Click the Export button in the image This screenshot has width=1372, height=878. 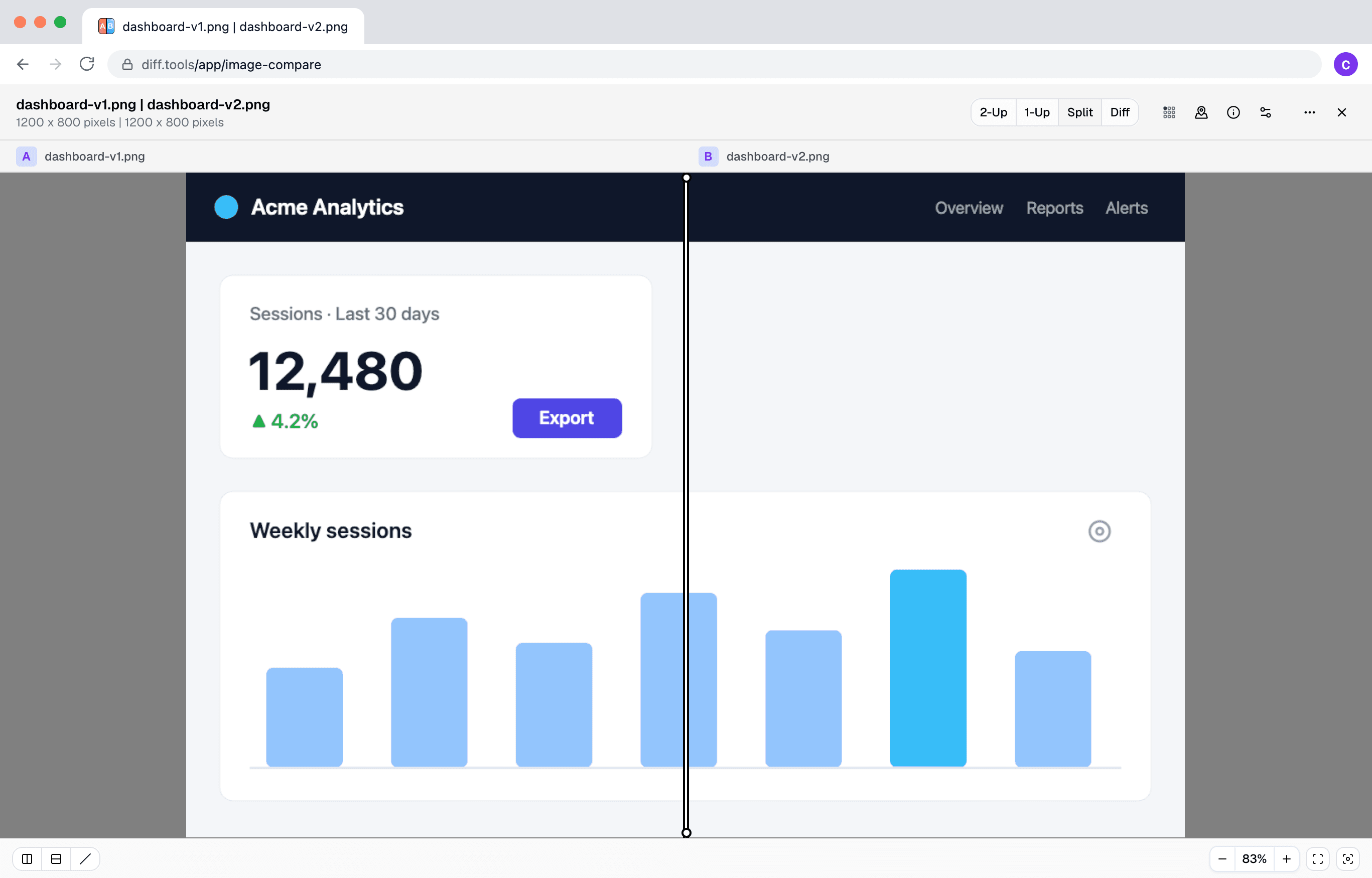pos(567,418)
